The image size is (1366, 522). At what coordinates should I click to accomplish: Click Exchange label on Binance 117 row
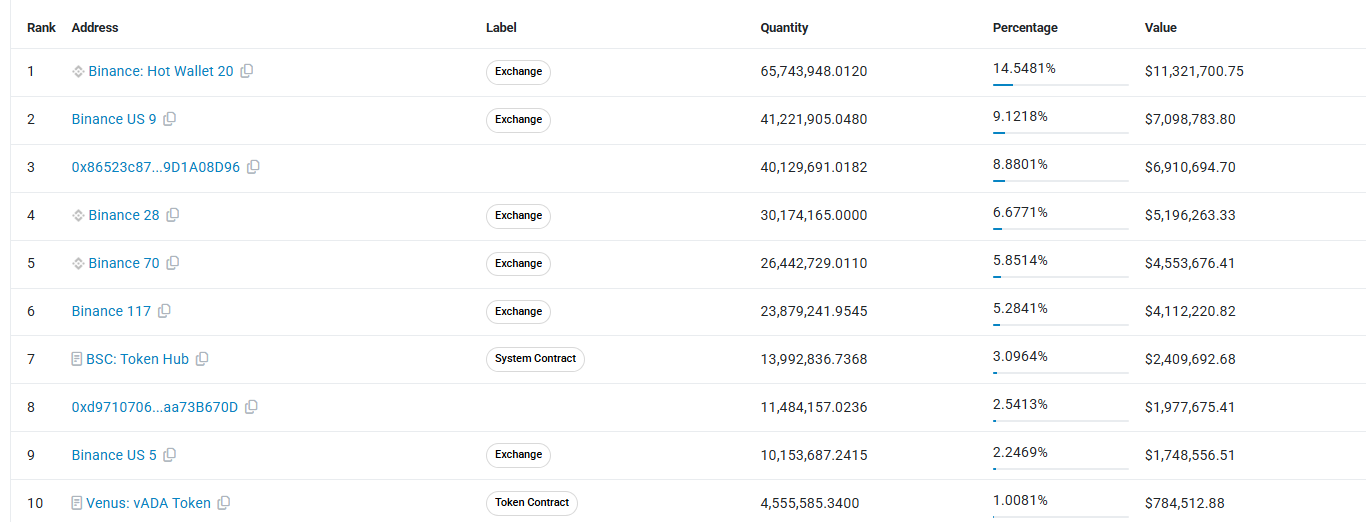click(518, 312)
